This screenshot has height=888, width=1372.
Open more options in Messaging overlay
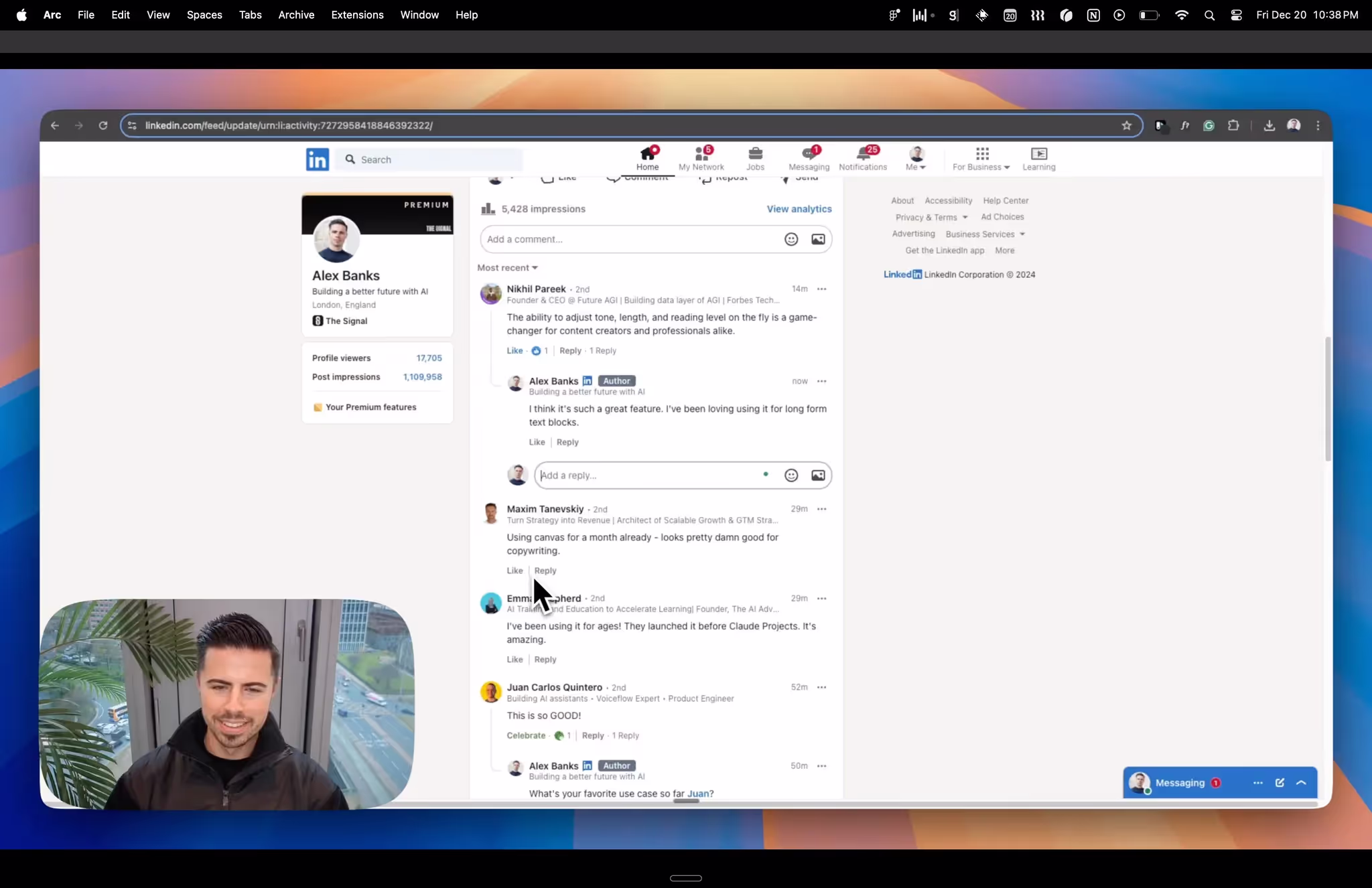1257,783
